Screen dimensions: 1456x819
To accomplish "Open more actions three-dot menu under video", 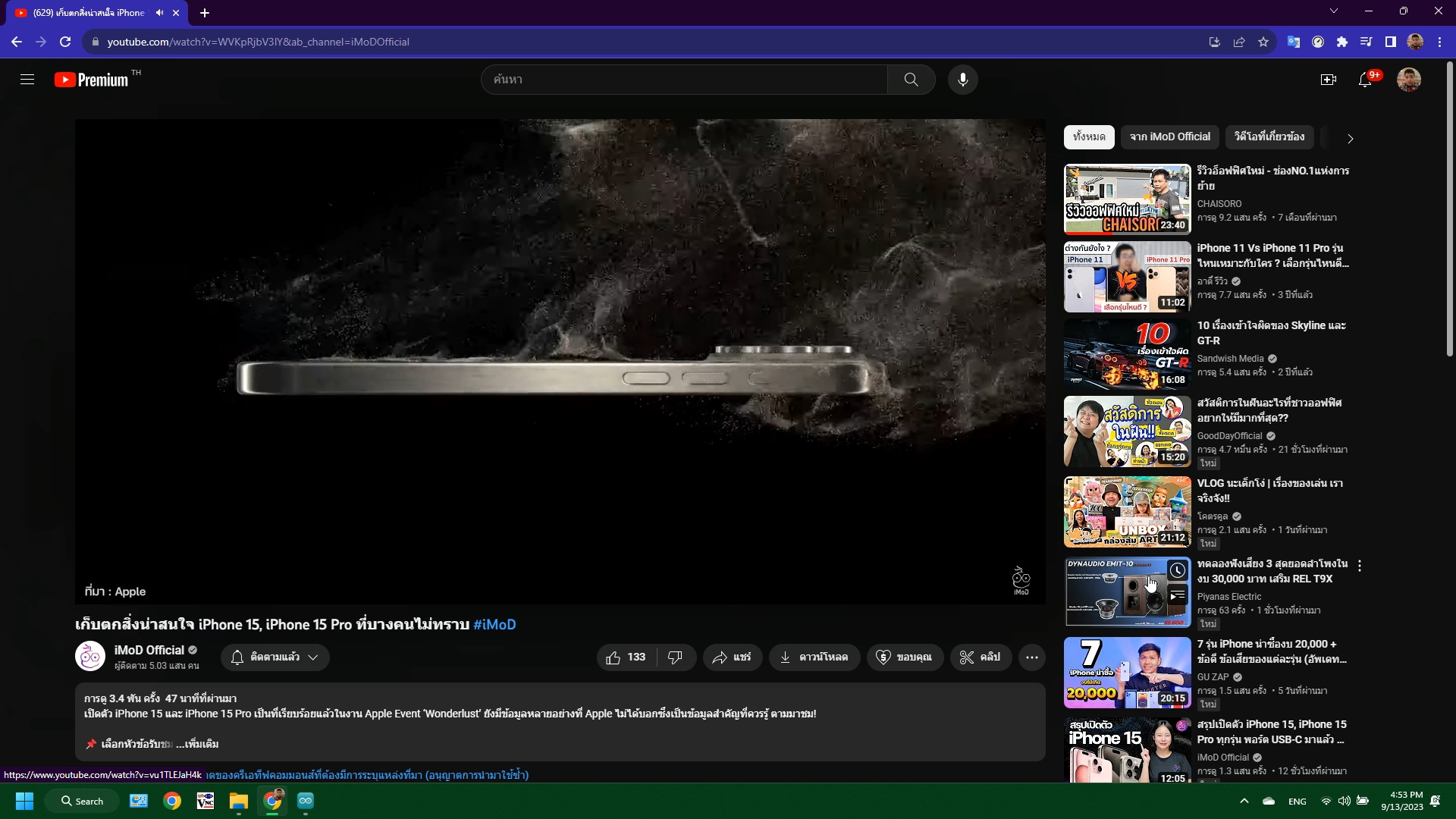I will tap(1032, 657).
